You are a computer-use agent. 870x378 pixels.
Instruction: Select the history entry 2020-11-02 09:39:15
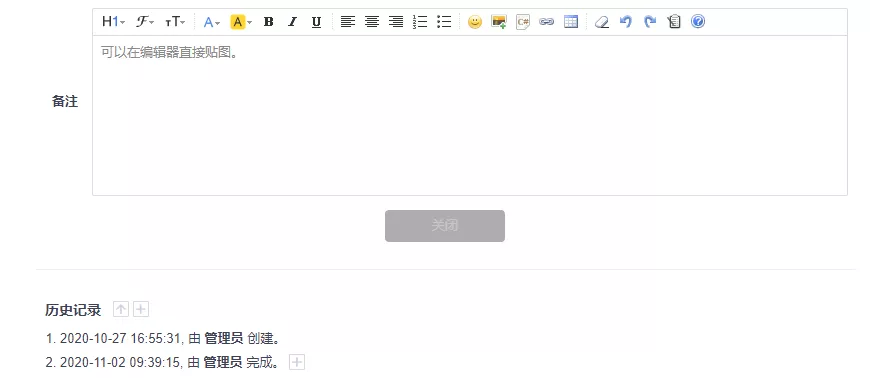162,362
